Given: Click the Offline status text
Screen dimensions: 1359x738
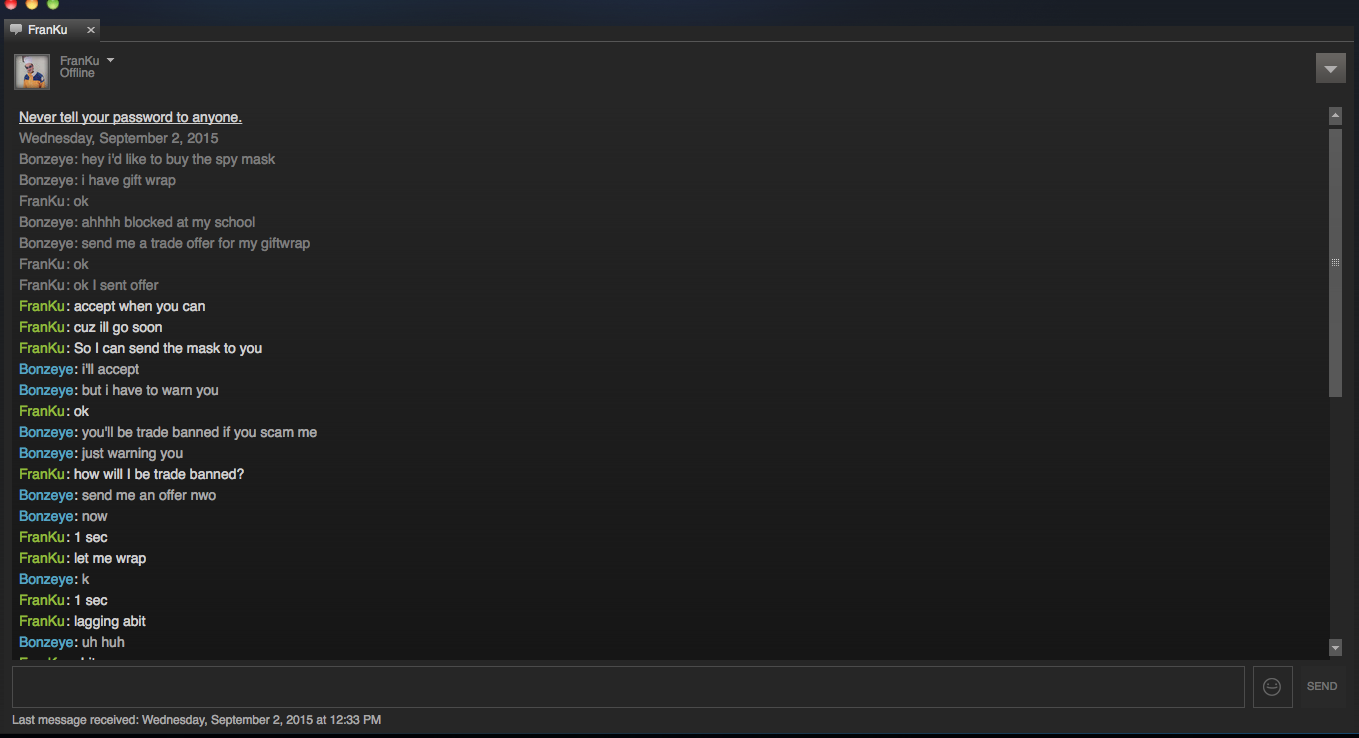Looking at the screenshot, I should pyautogui.click(x=77, y=73).
